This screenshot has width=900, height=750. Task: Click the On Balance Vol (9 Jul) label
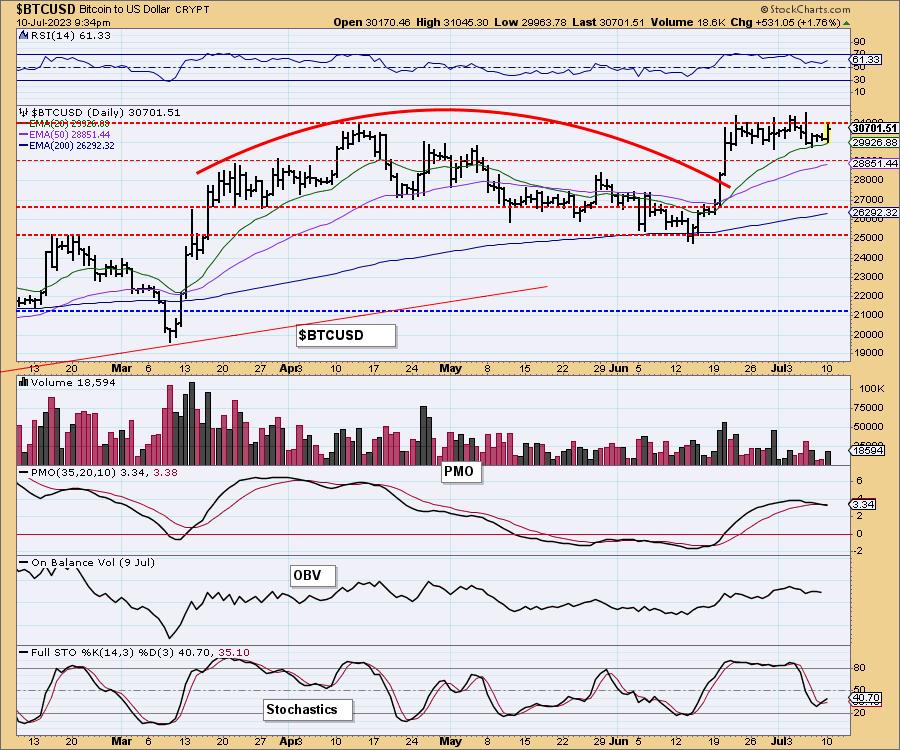(x=93, y=562)
